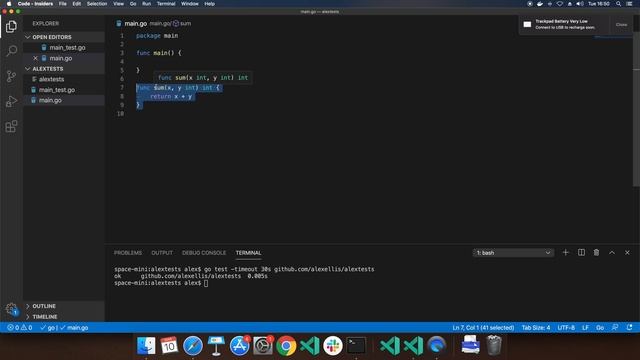Open Trash from the dock
Screen dimensions: 640x360
pyautogui.click(x=494, y=346)
